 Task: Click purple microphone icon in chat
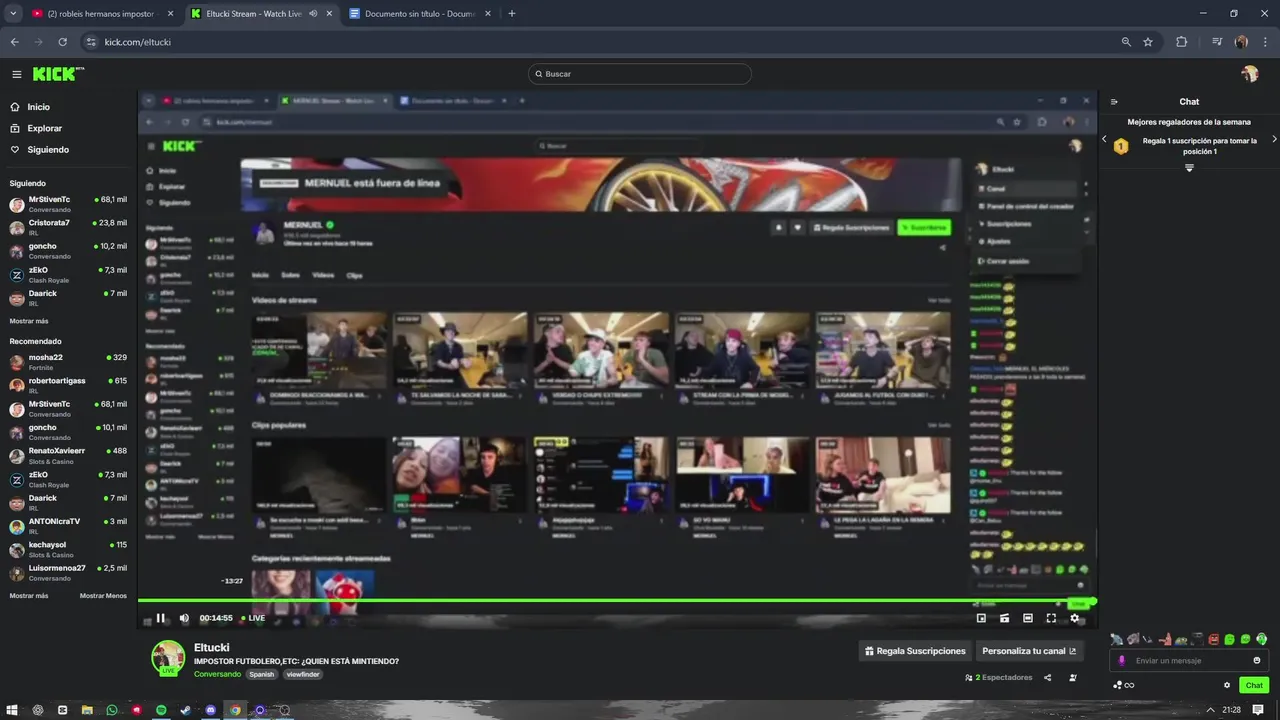(1122, 660)
